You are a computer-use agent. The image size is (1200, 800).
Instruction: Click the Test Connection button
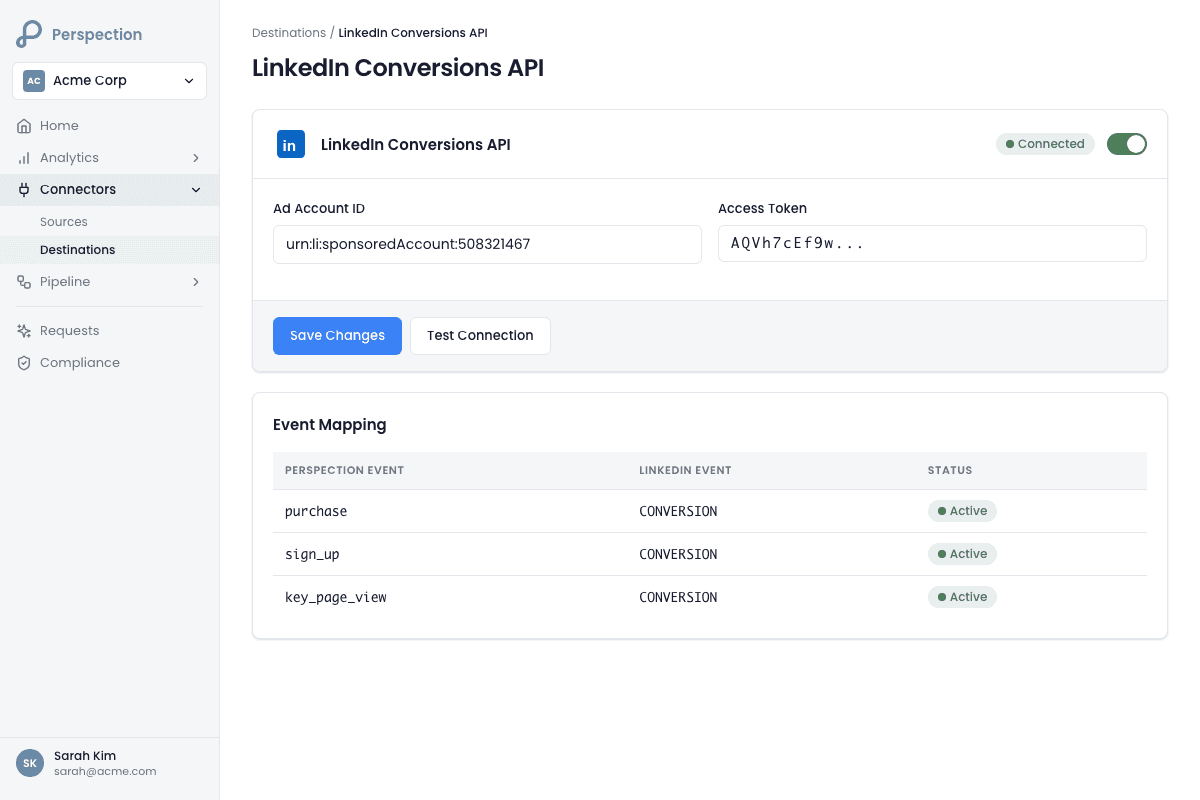tap(480, 336)
